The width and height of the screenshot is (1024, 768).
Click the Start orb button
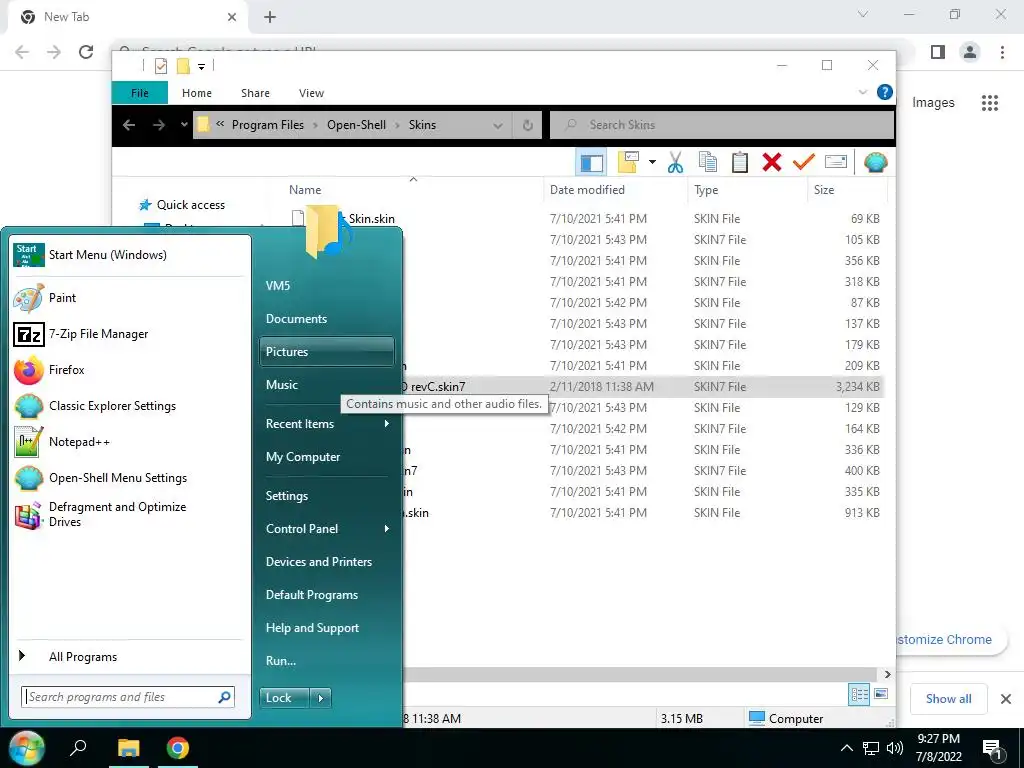(x=26, y=748)
